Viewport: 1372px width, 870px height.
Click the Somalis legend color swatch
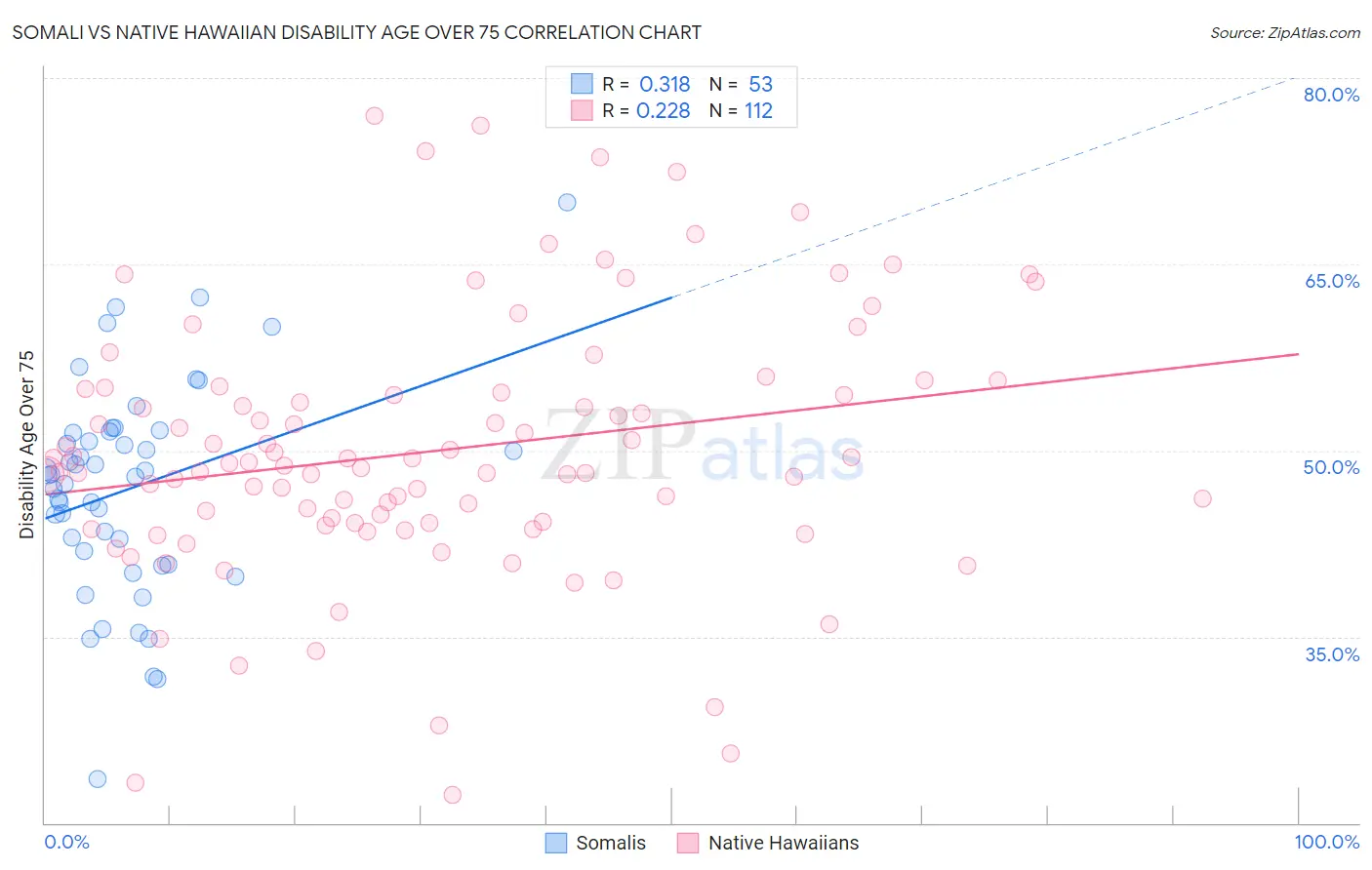[x=555, y=843]
